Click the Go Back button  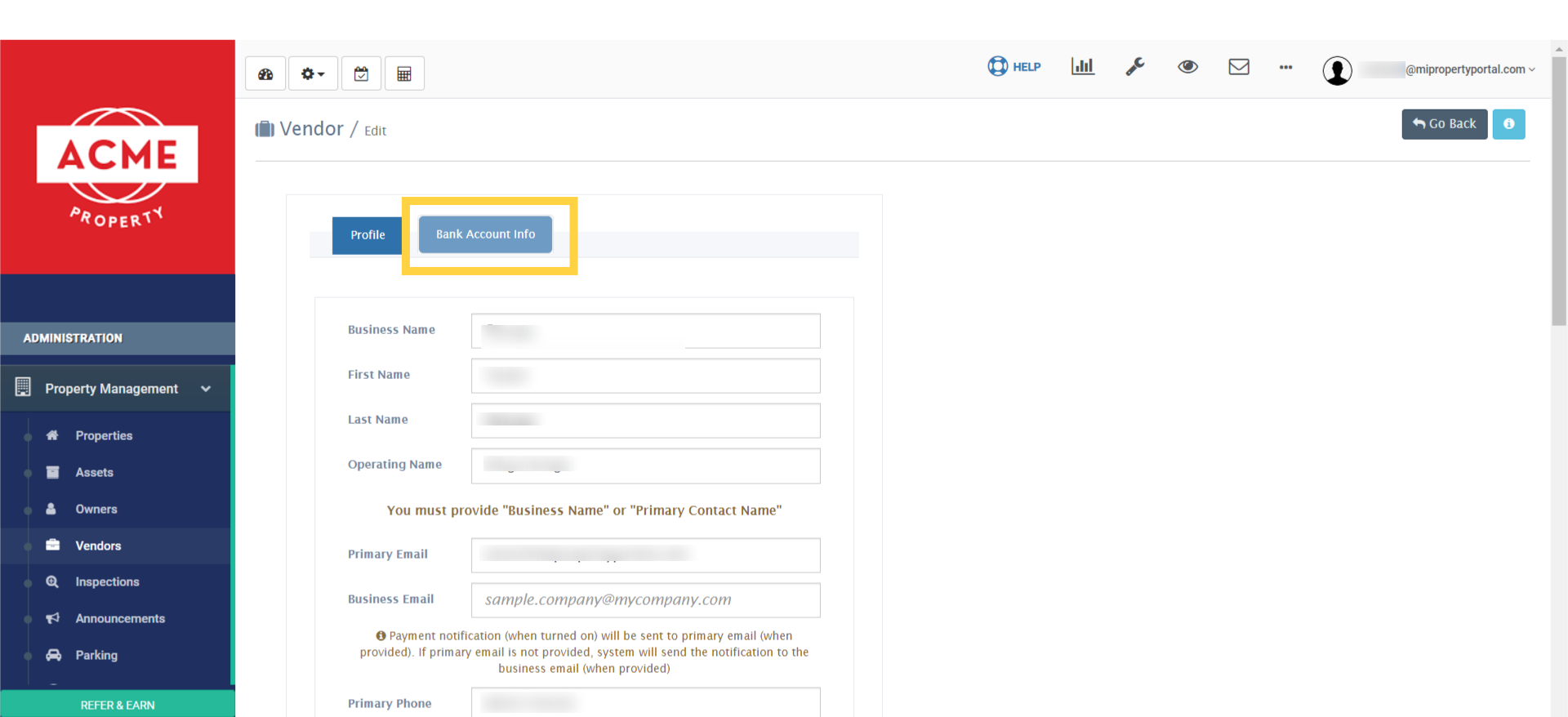click(1445, 124)
